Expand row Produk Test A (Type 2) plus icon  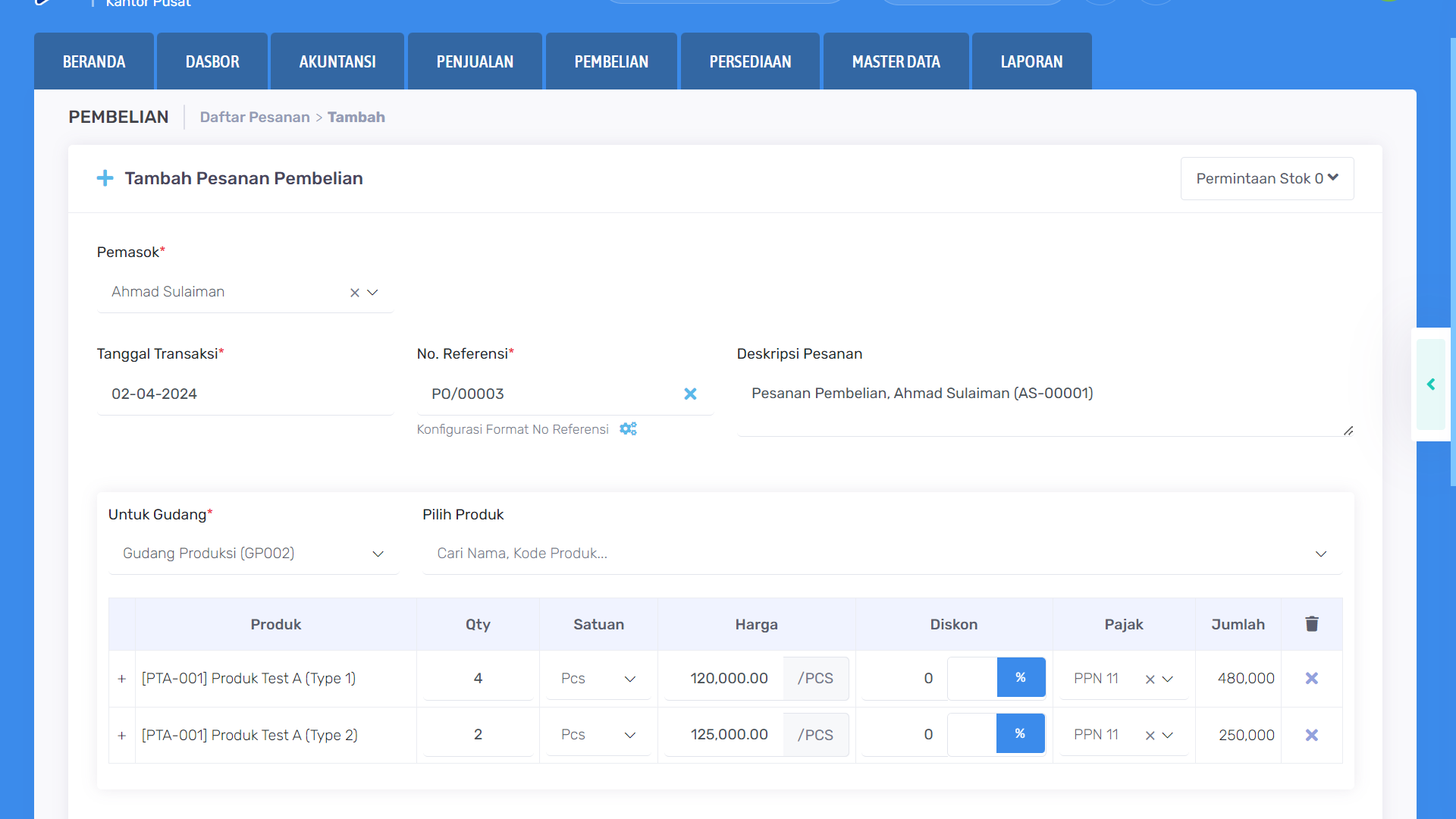tap(122, 736)
